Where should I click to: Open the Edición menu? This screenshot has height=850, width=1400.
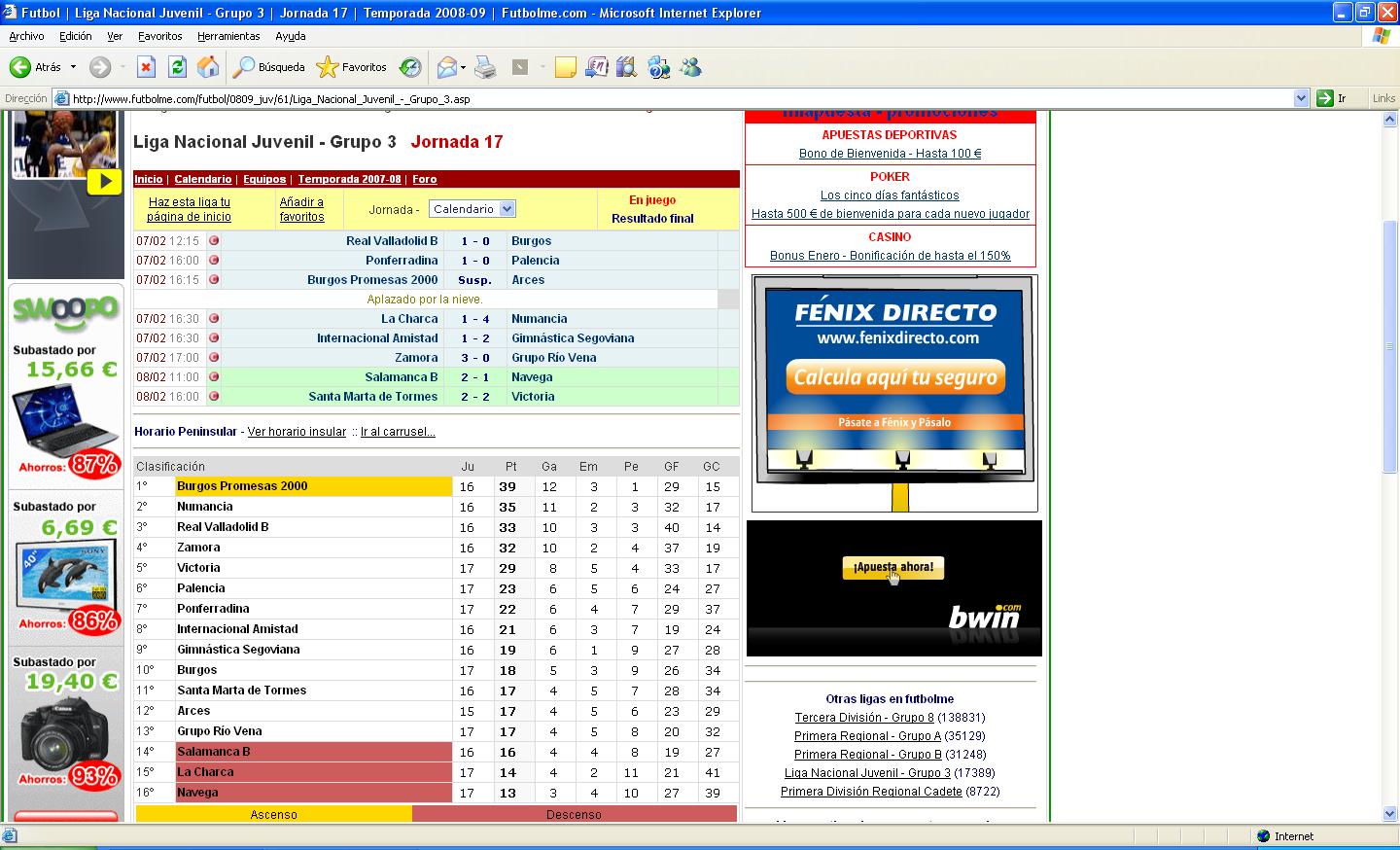coord(75,36)
